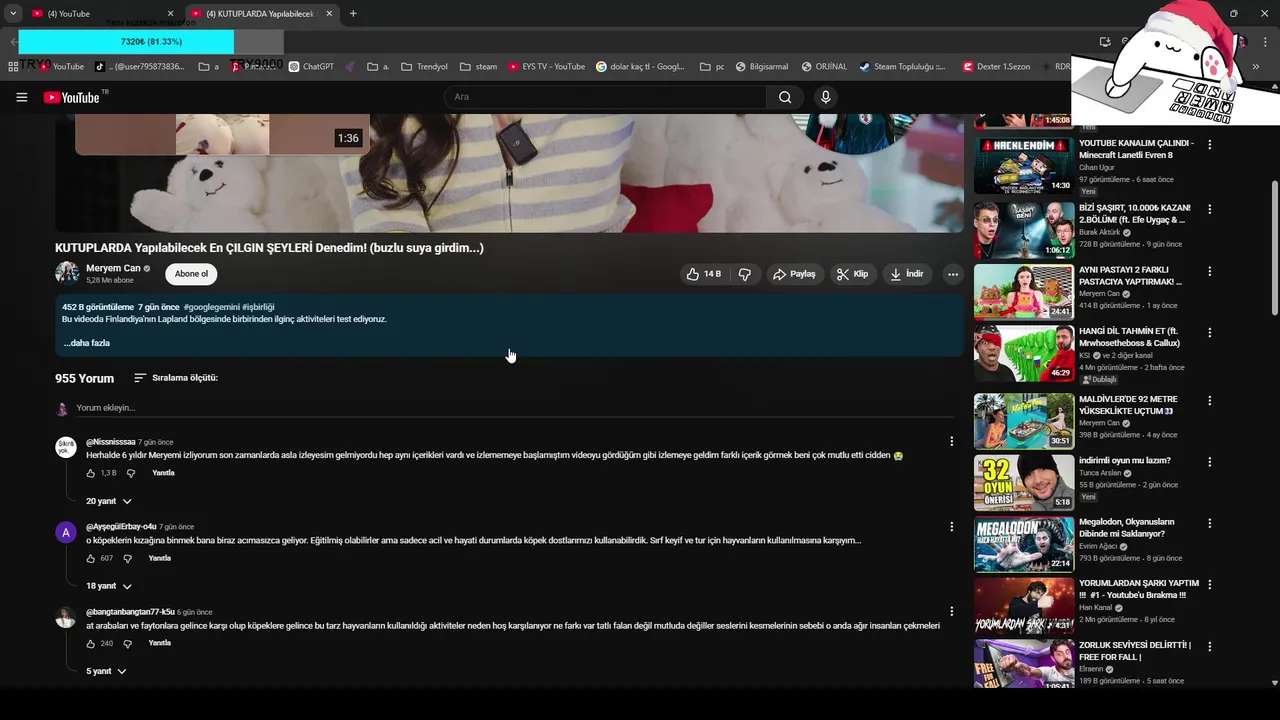
Task: Expand description with '...daha fazla'
Action: point(86,343)
